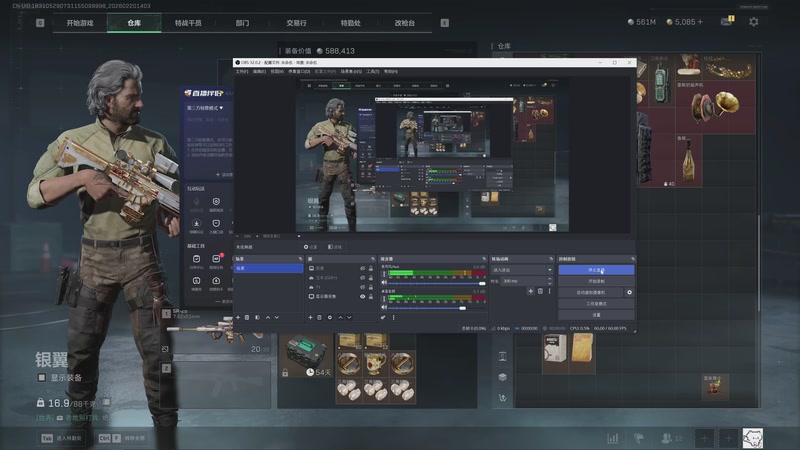Toggle visibility of first source in list

point(362,268)
